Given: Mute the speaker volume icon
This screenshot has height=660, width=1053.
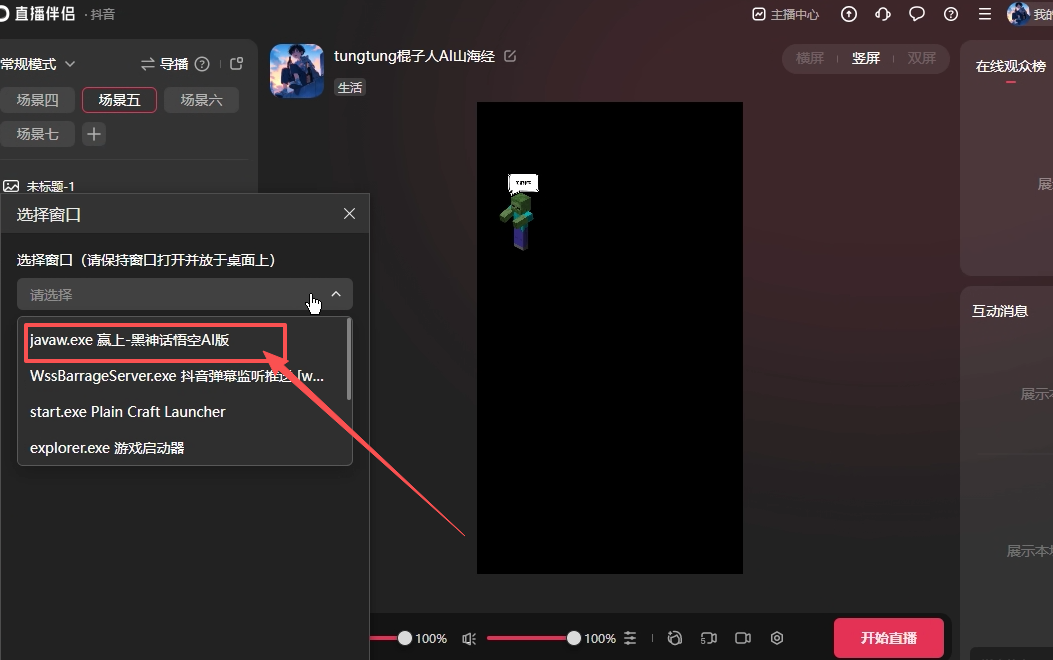Looking at the screenshot, I should 469,638.
